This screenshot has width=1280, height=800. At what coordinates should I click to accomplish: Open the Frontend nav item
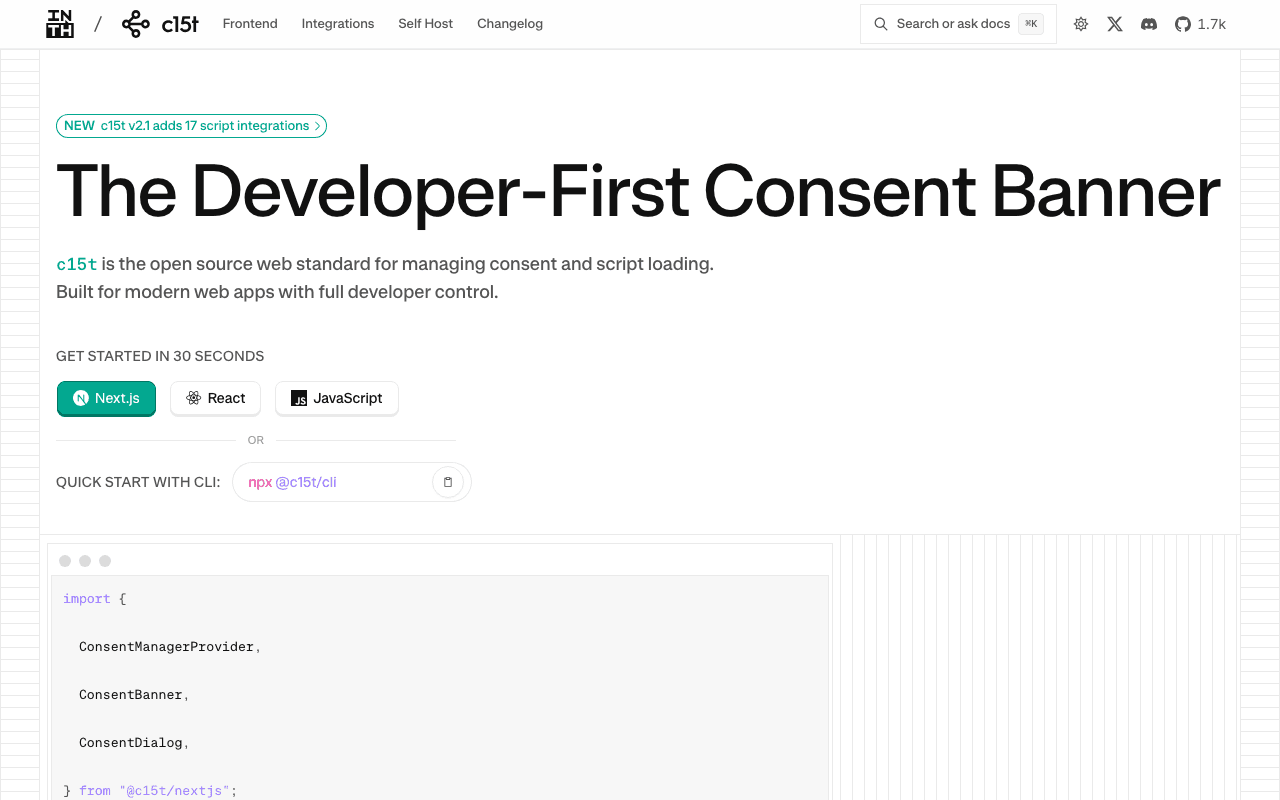pos(250,24)
